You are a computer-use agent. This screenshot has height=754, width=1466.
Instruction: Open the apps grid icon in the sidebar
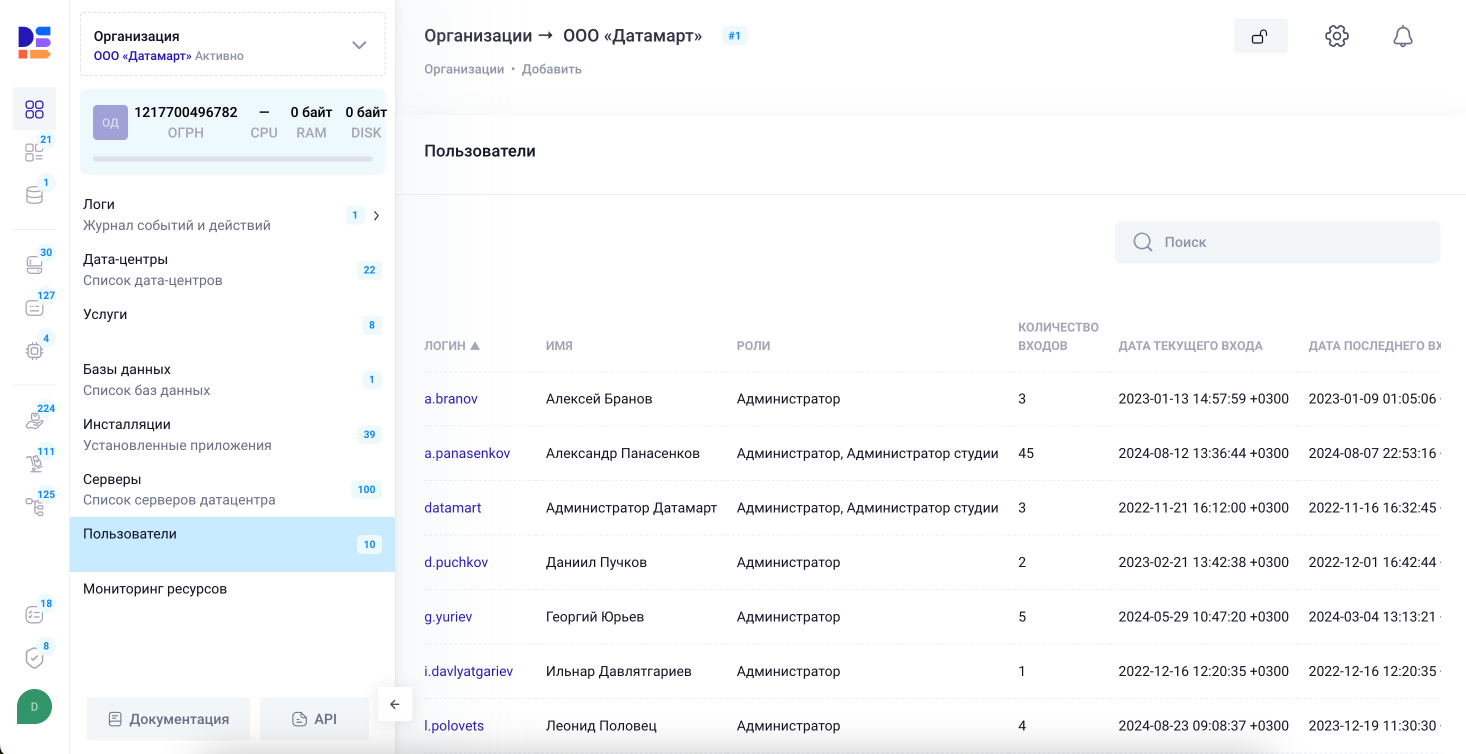click(34, 108)
